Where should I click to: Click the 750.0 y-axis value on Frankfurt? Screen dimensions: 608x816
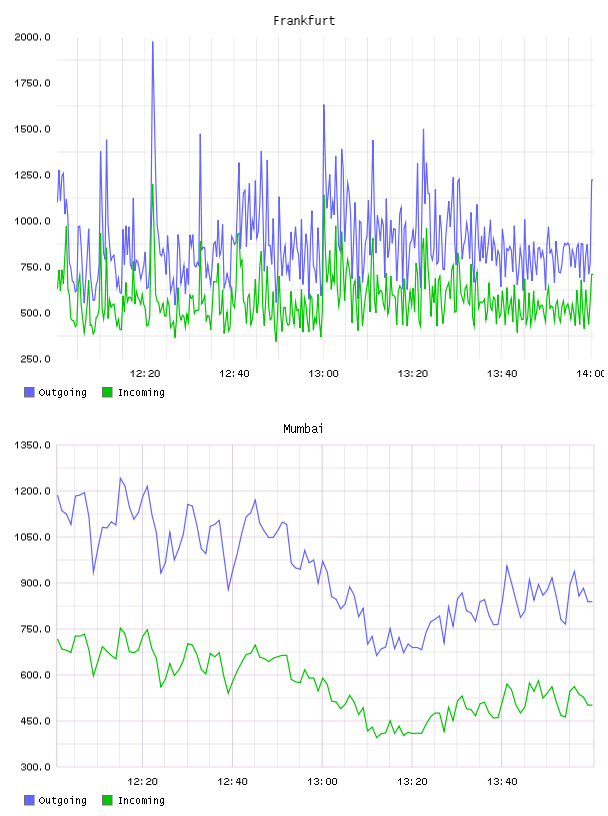tap(35, 267)
